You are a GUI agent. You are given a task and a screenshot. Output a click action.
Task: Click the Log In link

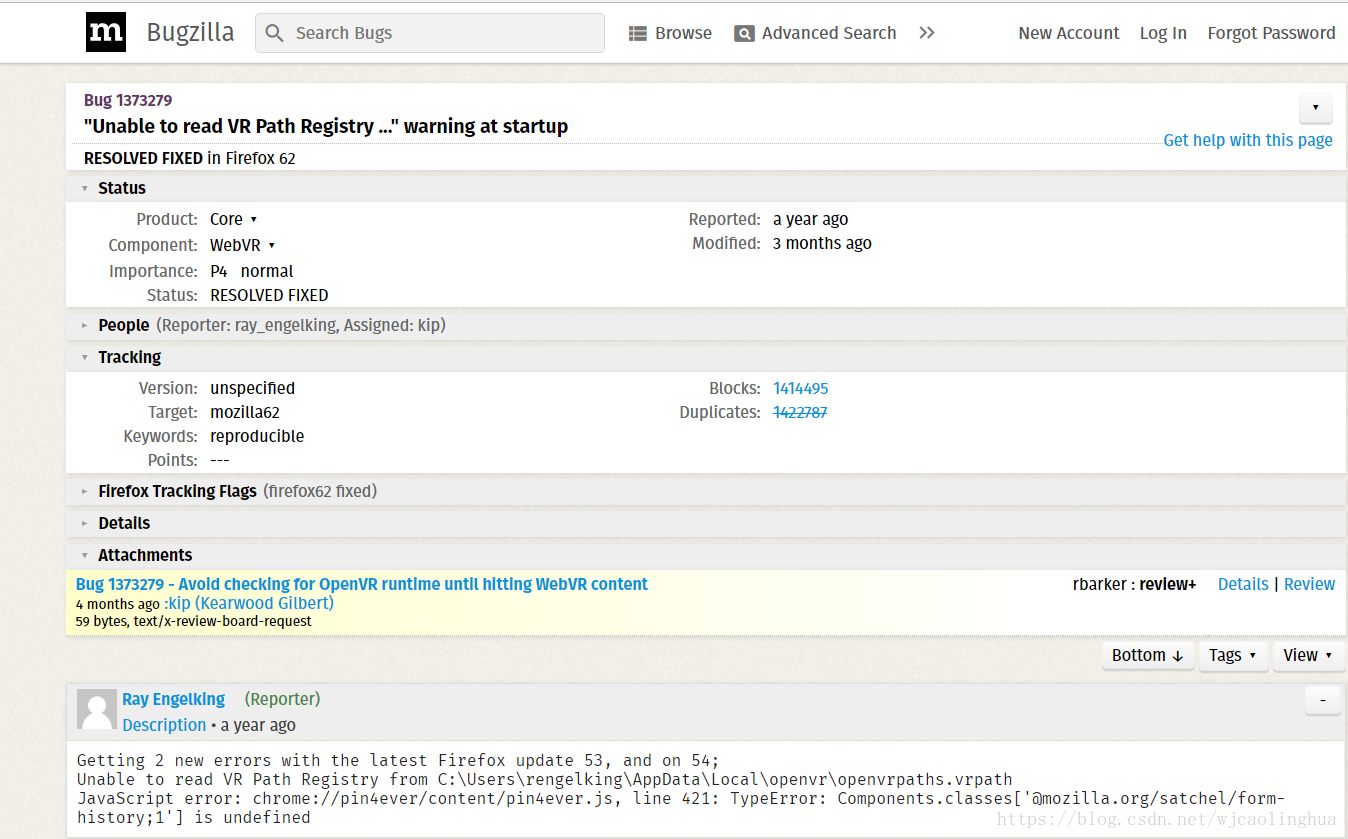tap(1163, 33)
